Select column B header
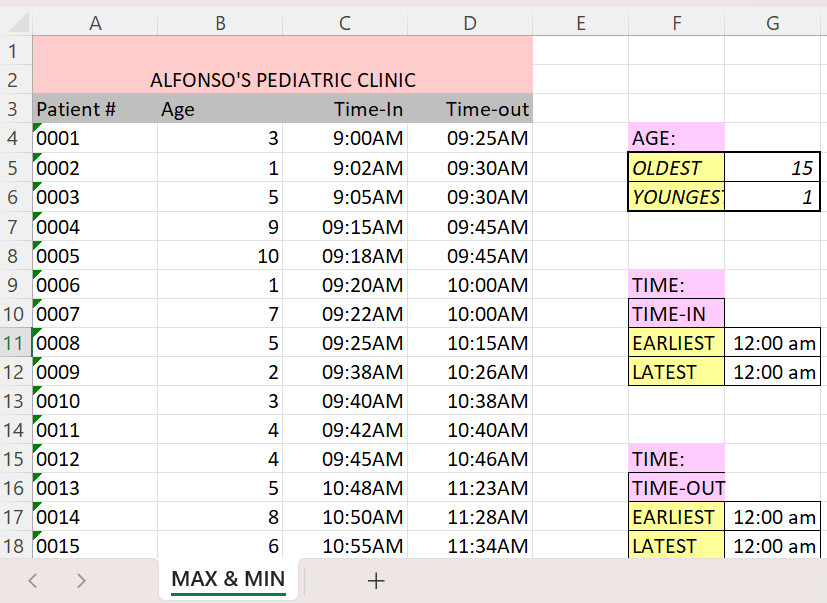 [x=220, y=23]
